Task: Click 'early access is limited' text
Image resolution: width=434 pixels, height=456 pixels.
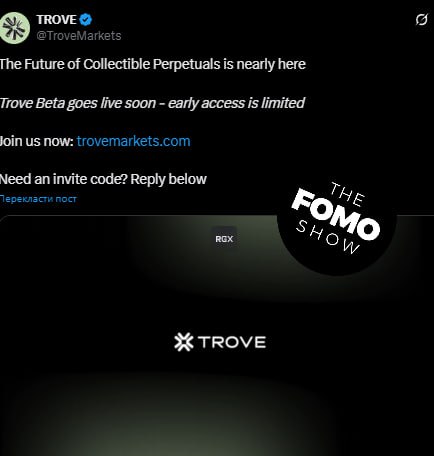Action: click(236, 103)
